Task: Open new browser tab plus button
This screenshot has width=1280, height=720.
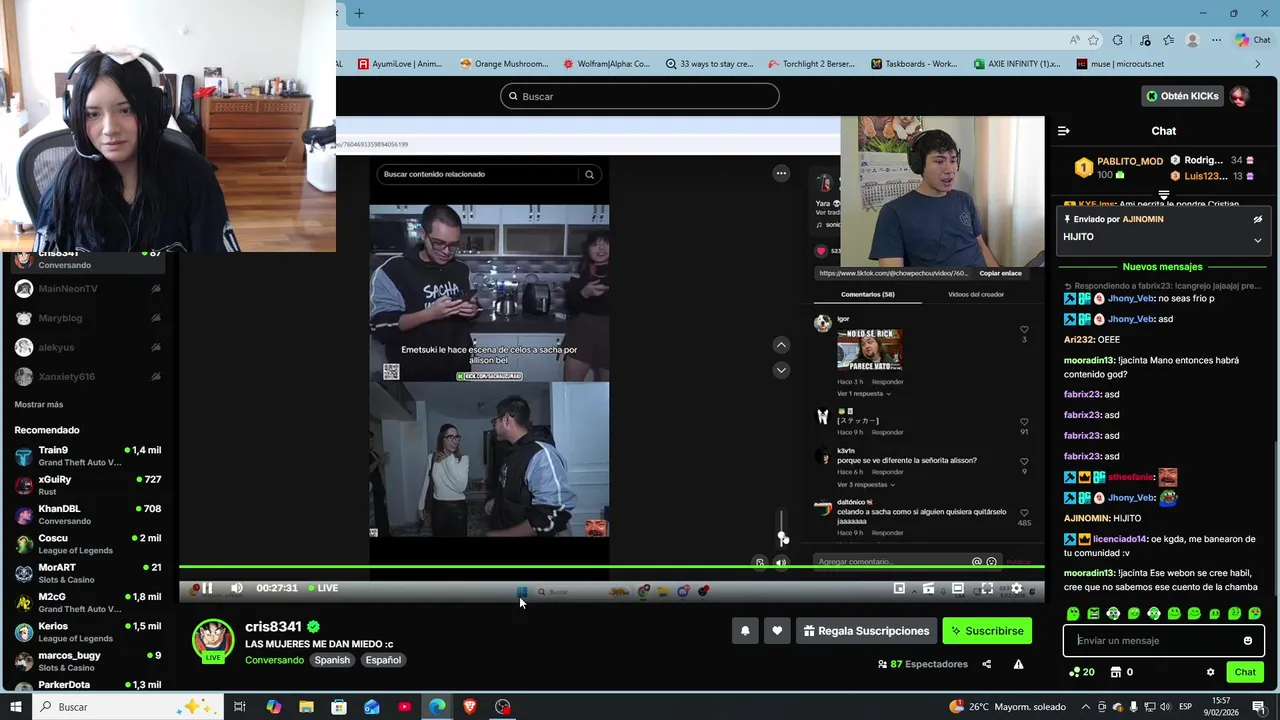Action: pos(359,13)
